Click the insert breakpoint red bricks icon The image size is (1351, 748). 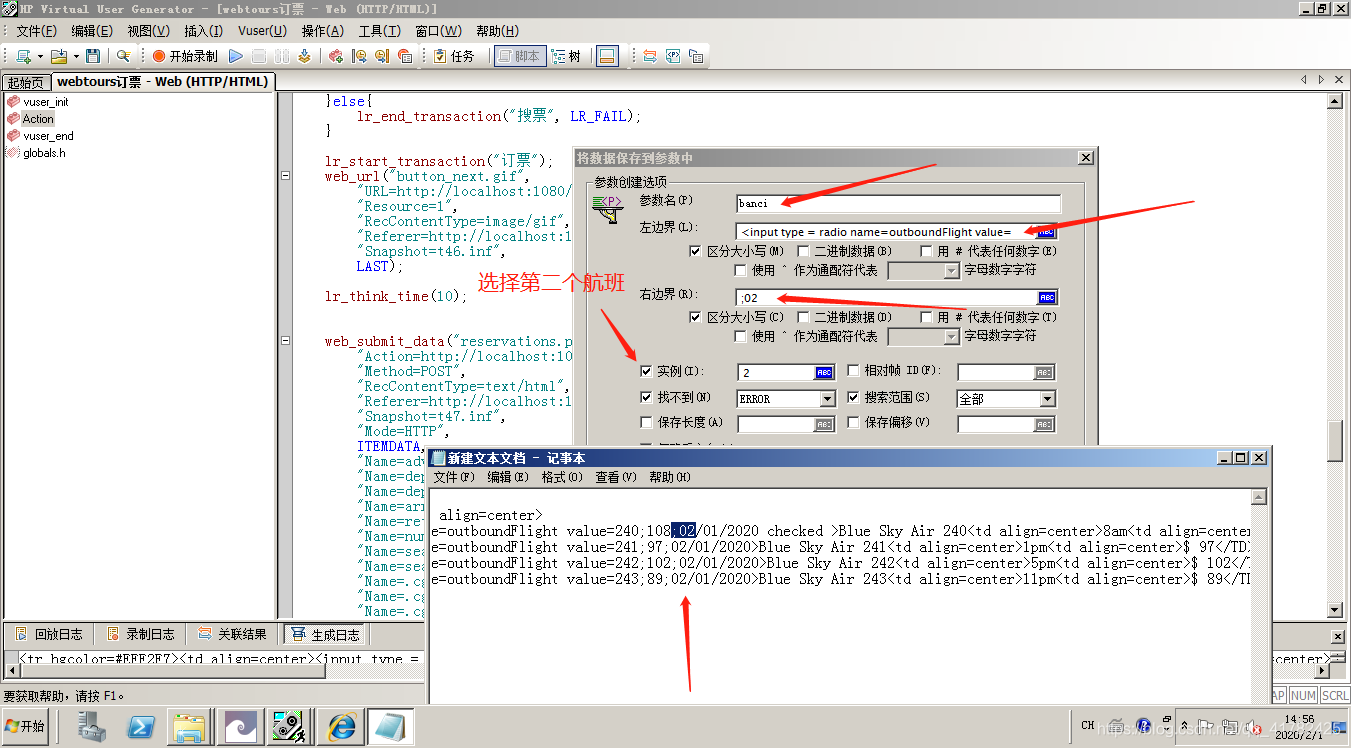coord(336,56)
